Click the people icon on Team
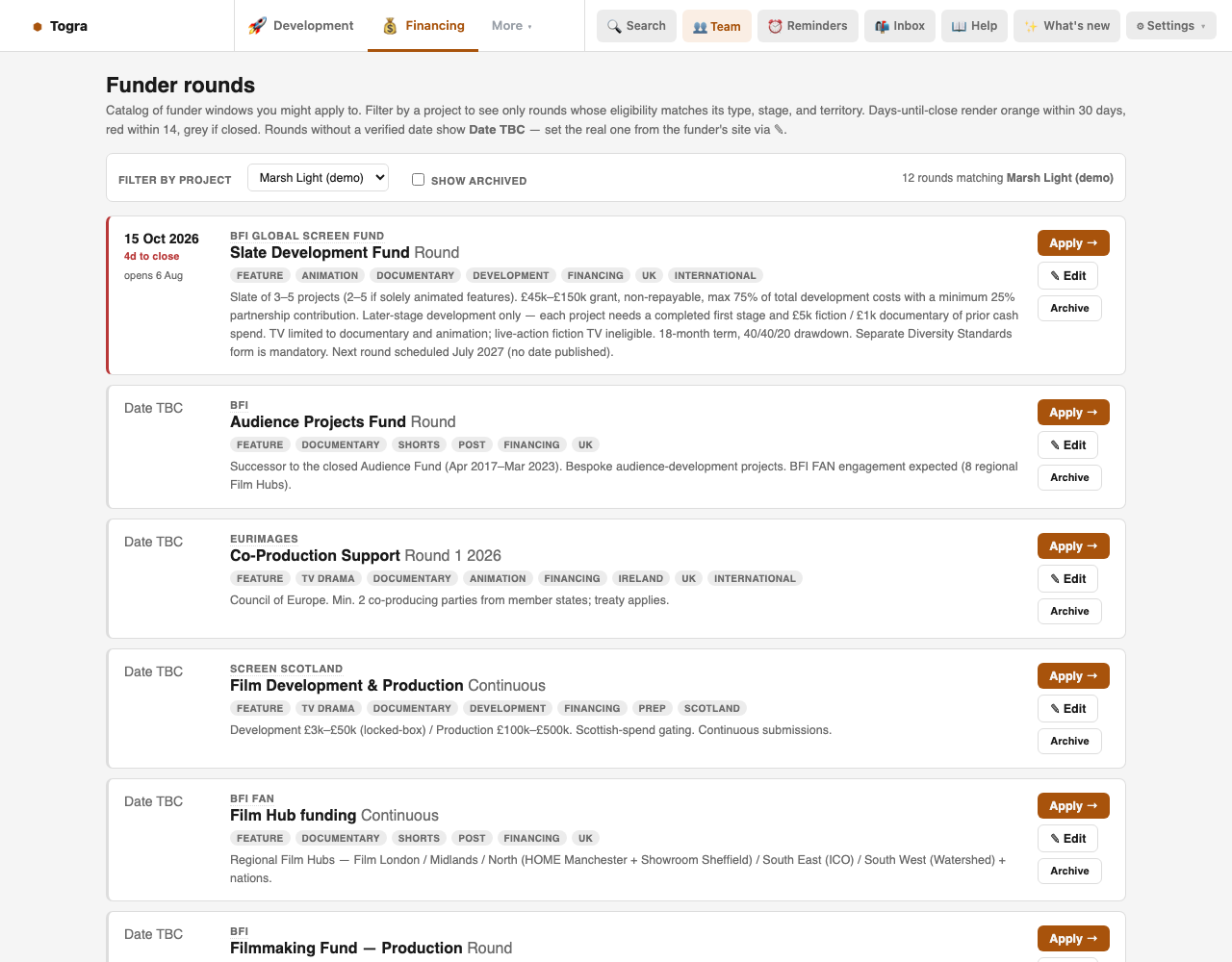Viewport: 1232px width, 962px height. pos(700,27)
